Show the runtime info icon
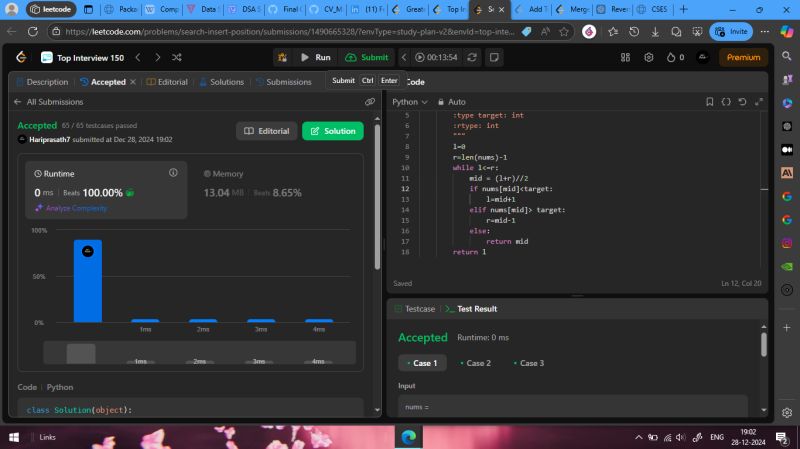The image size is (800, 449). click(173, 173)
